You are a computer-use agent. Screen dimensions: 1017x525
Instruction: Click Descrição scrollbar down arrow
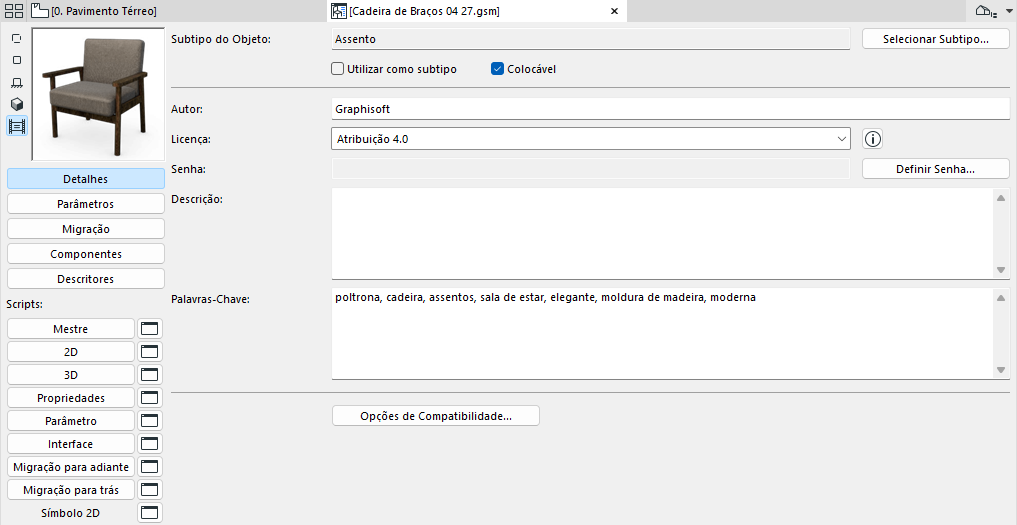[x=1001, y=270]
